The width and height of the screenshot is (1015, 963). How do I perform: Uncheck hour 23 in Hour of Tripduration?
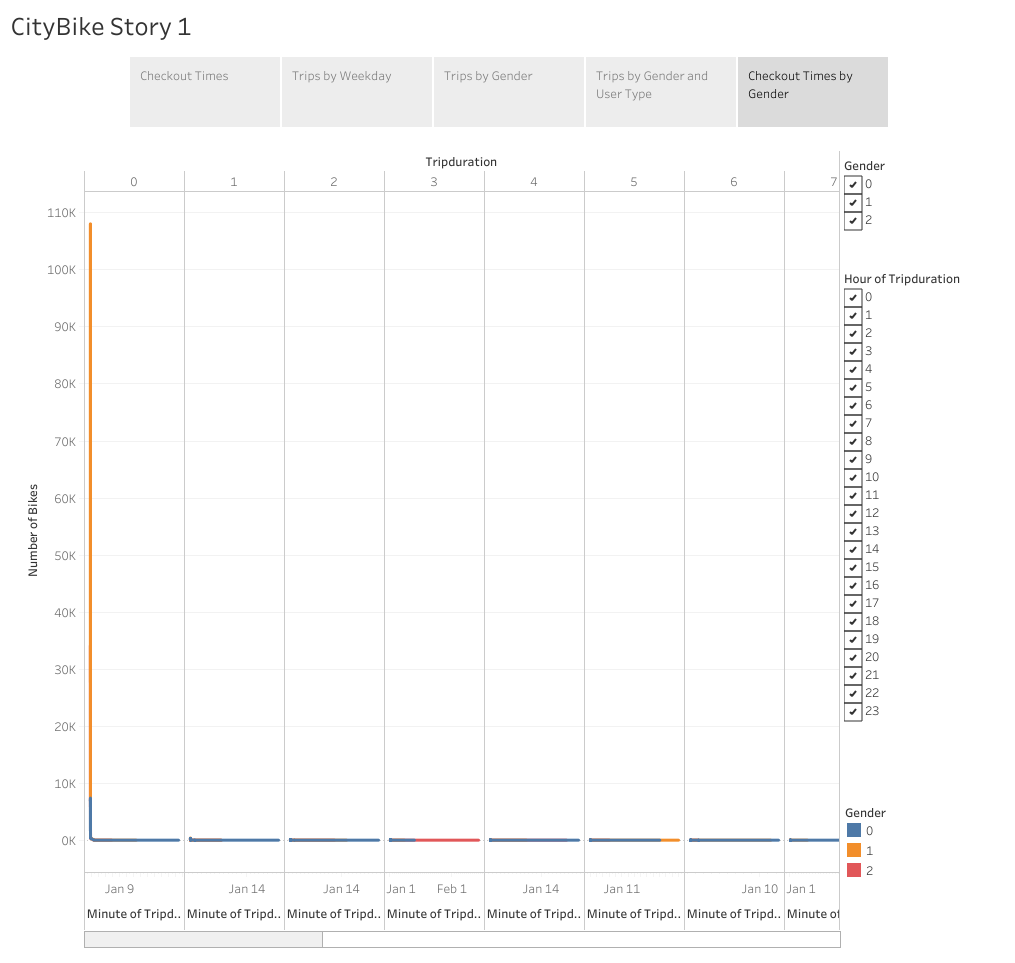point(853,711)
